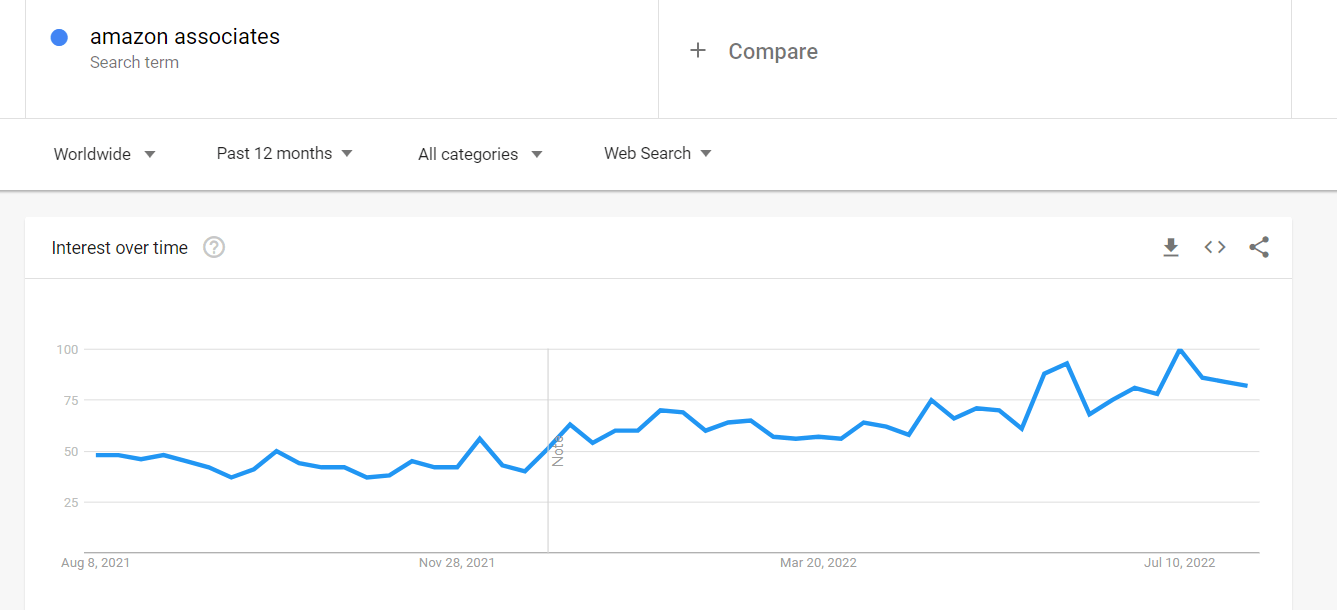Click the chart peak at value 100
Image resolution: width=1337 pixels, height=610 pixels.
click(x=1180, y=350)
